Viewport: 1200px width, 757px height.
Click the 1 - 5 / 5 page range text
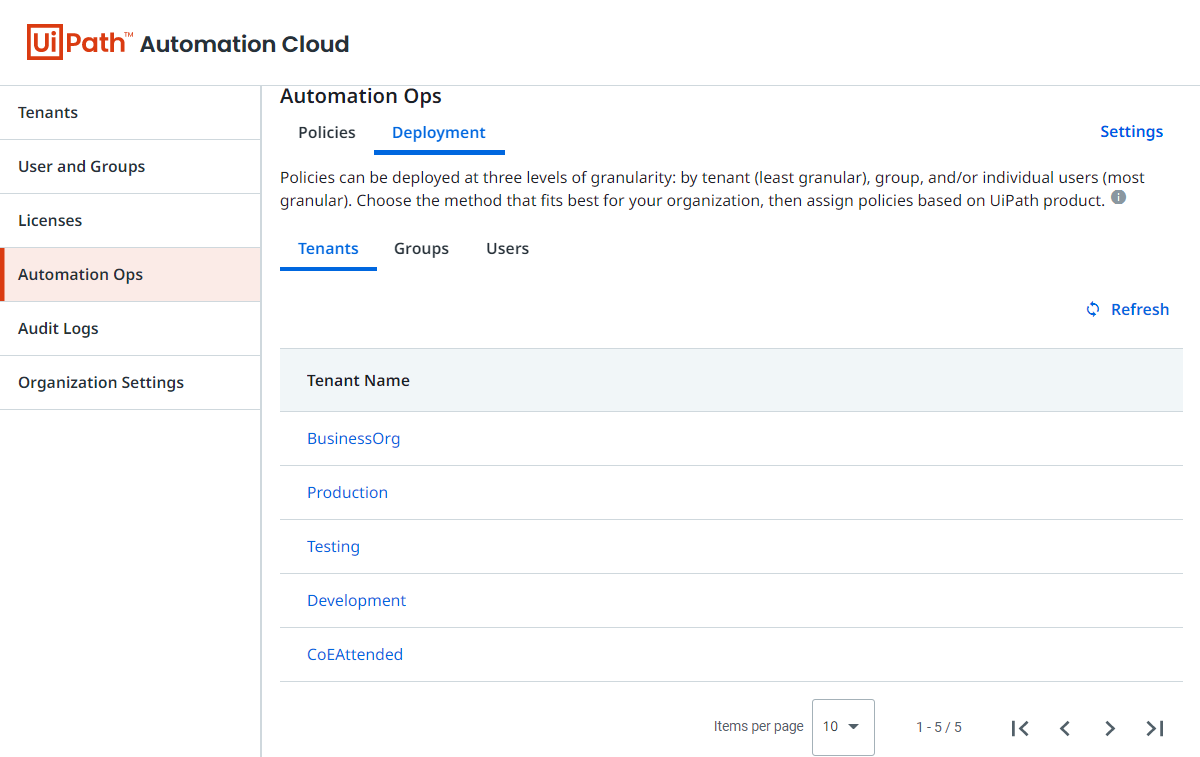click(939, 728)
